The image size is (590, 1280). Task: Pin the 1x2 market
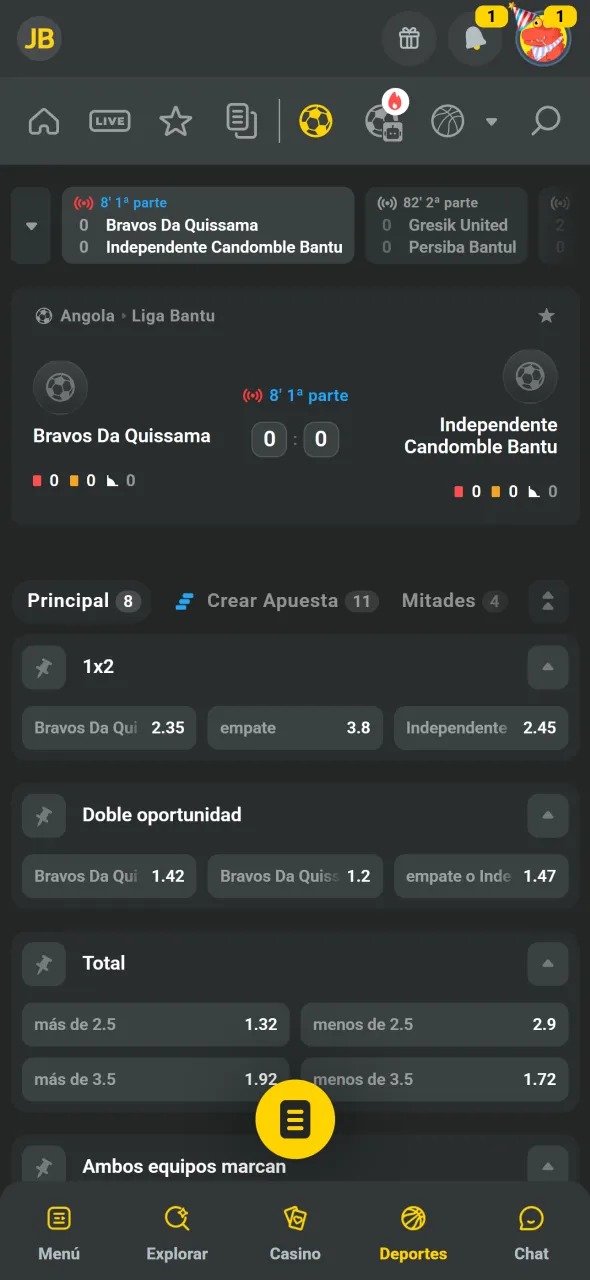click(43, 667)
